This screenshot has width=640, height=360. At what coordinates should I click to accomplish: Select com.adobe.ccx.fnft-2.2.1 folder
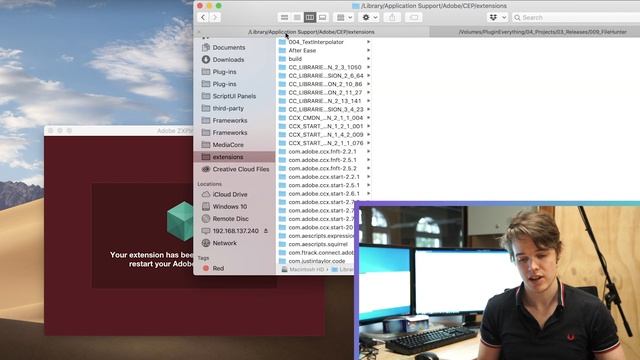point(322,151)
